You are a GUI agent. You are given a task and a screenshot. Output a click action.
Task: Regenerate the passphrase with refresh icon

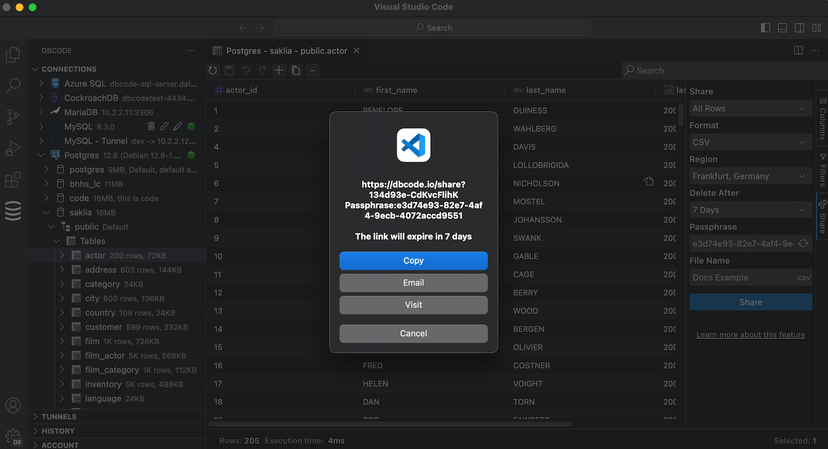(803, 244)
